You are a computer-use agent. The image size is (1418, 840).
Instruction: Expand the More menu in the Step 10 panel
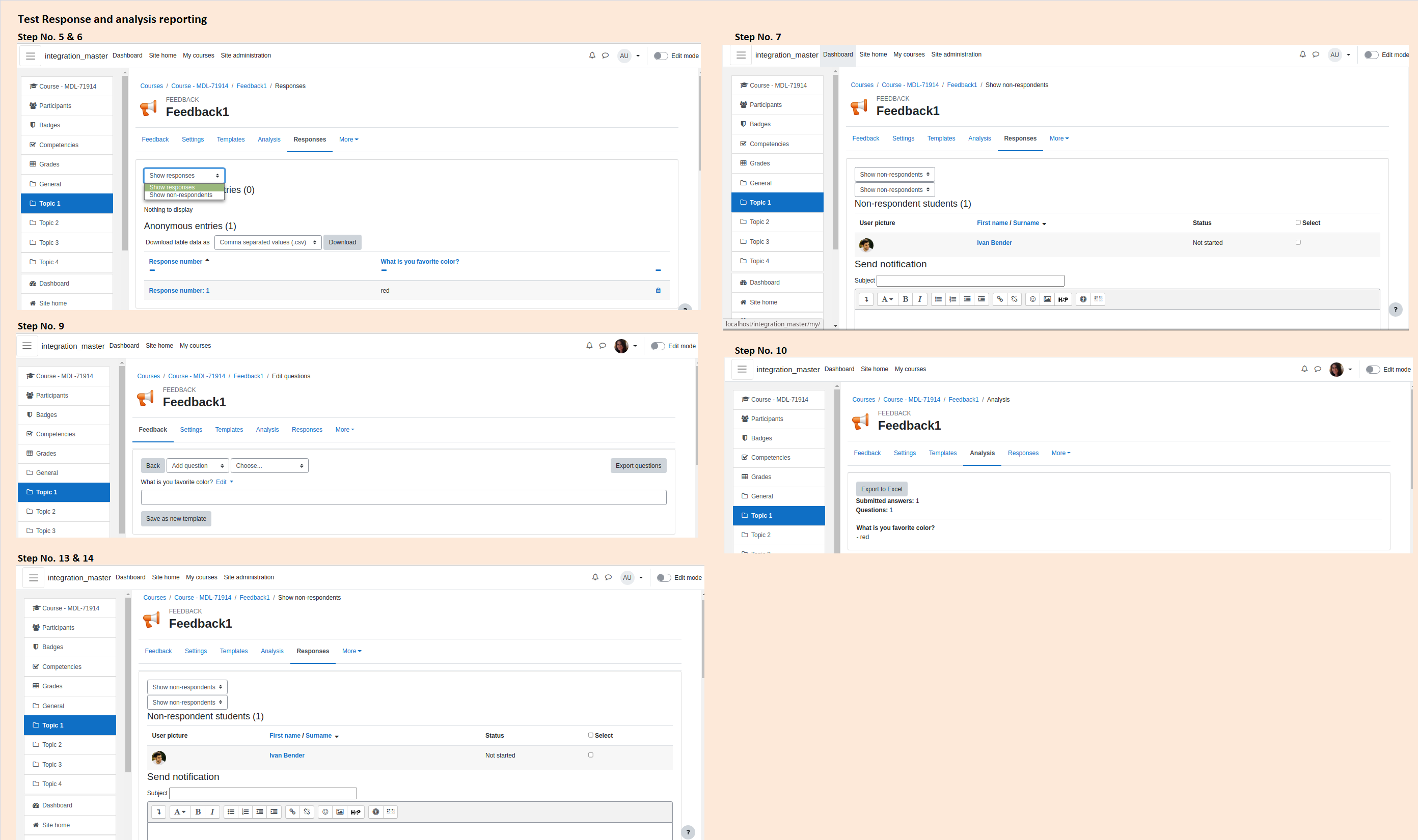coord(1060,453)
